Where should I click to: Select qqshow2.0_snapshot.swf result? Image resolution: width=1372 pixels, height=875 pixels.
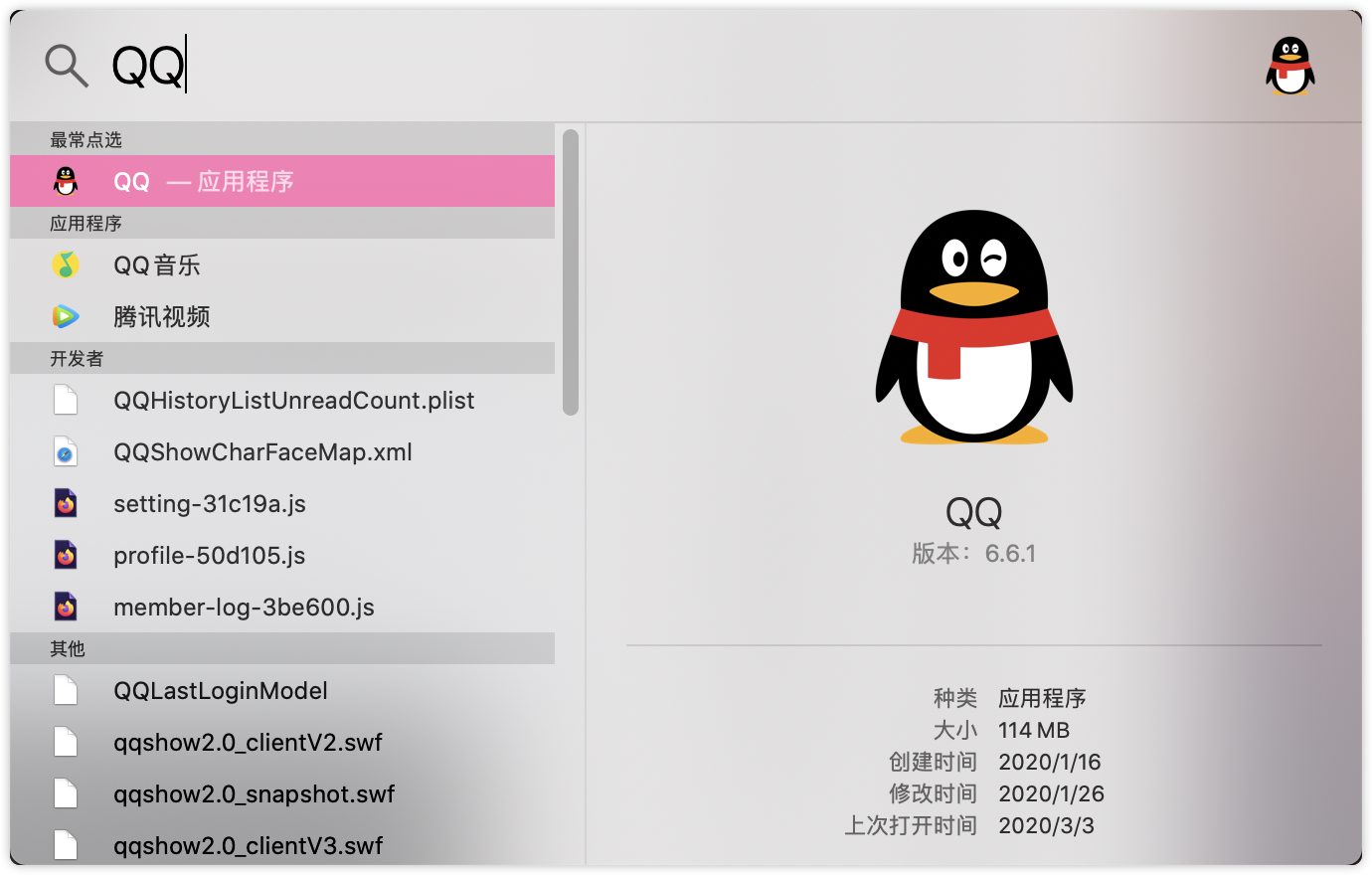tap(282, 793)
